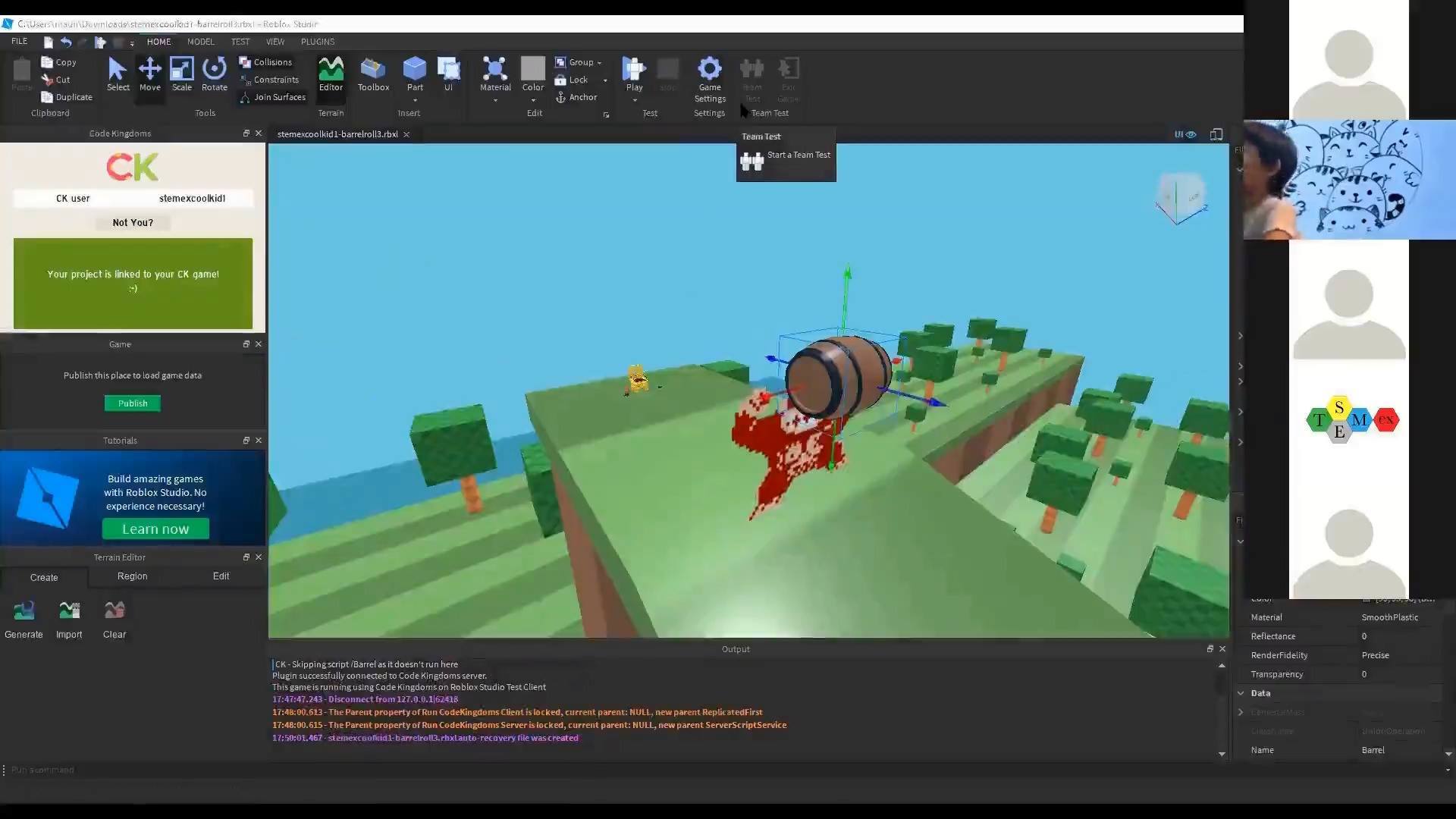
Task: Expand the Color dropdown arrow
Action: [x=533, y=100]
